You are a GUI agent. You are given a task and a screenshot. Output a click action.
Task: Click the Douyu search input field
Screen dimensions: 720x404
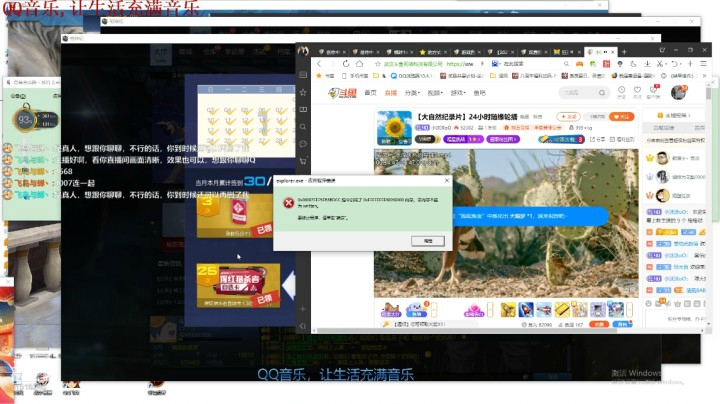[x=578, y=93]
